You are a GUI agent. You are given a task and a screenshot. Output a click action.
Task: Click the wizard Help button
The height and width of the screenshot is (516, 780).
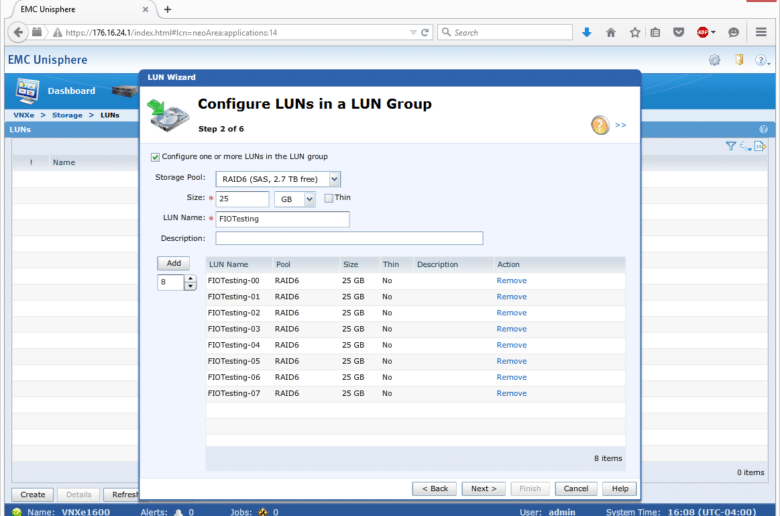pos(619,489)
